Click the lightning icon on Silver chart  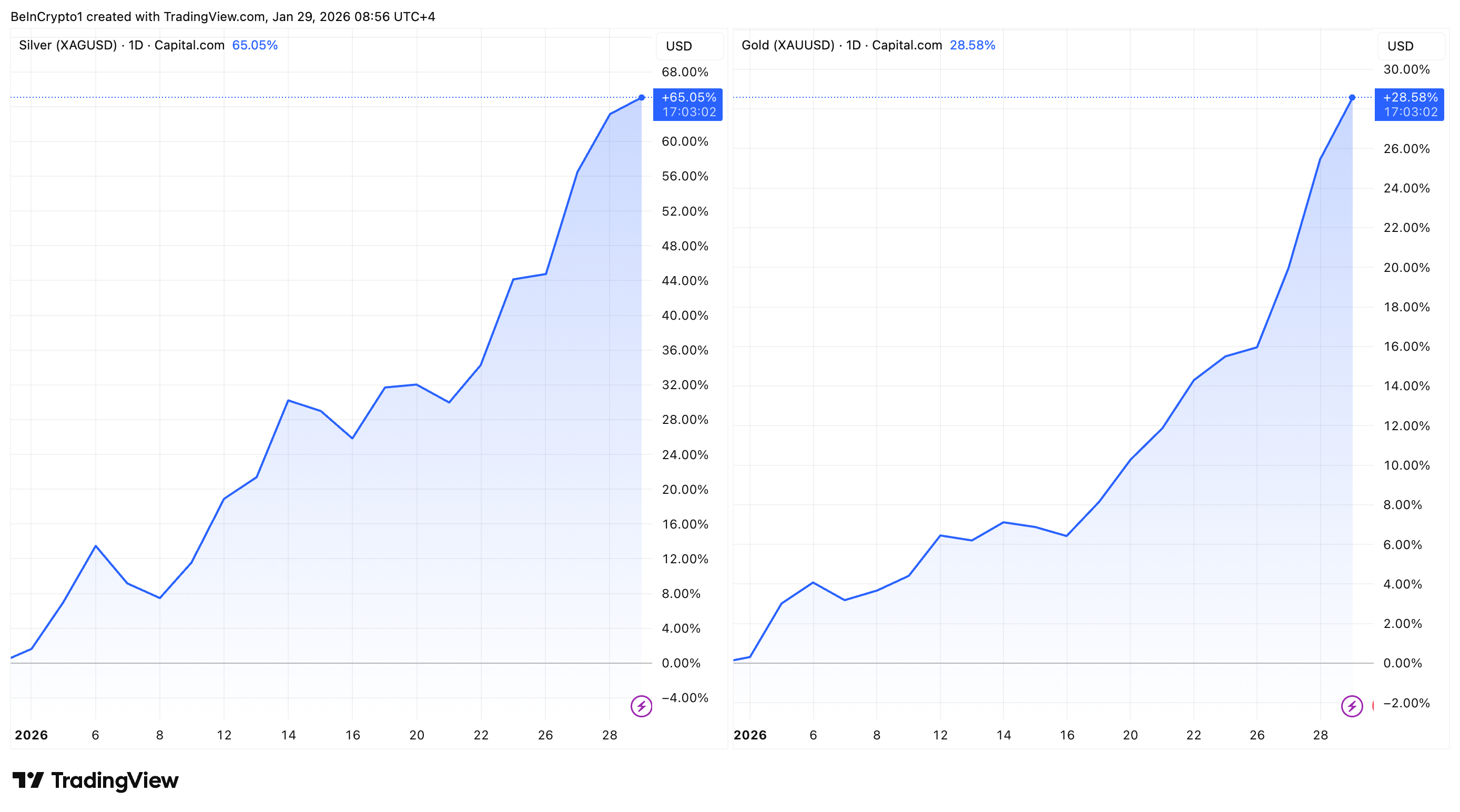pos(641,706)
